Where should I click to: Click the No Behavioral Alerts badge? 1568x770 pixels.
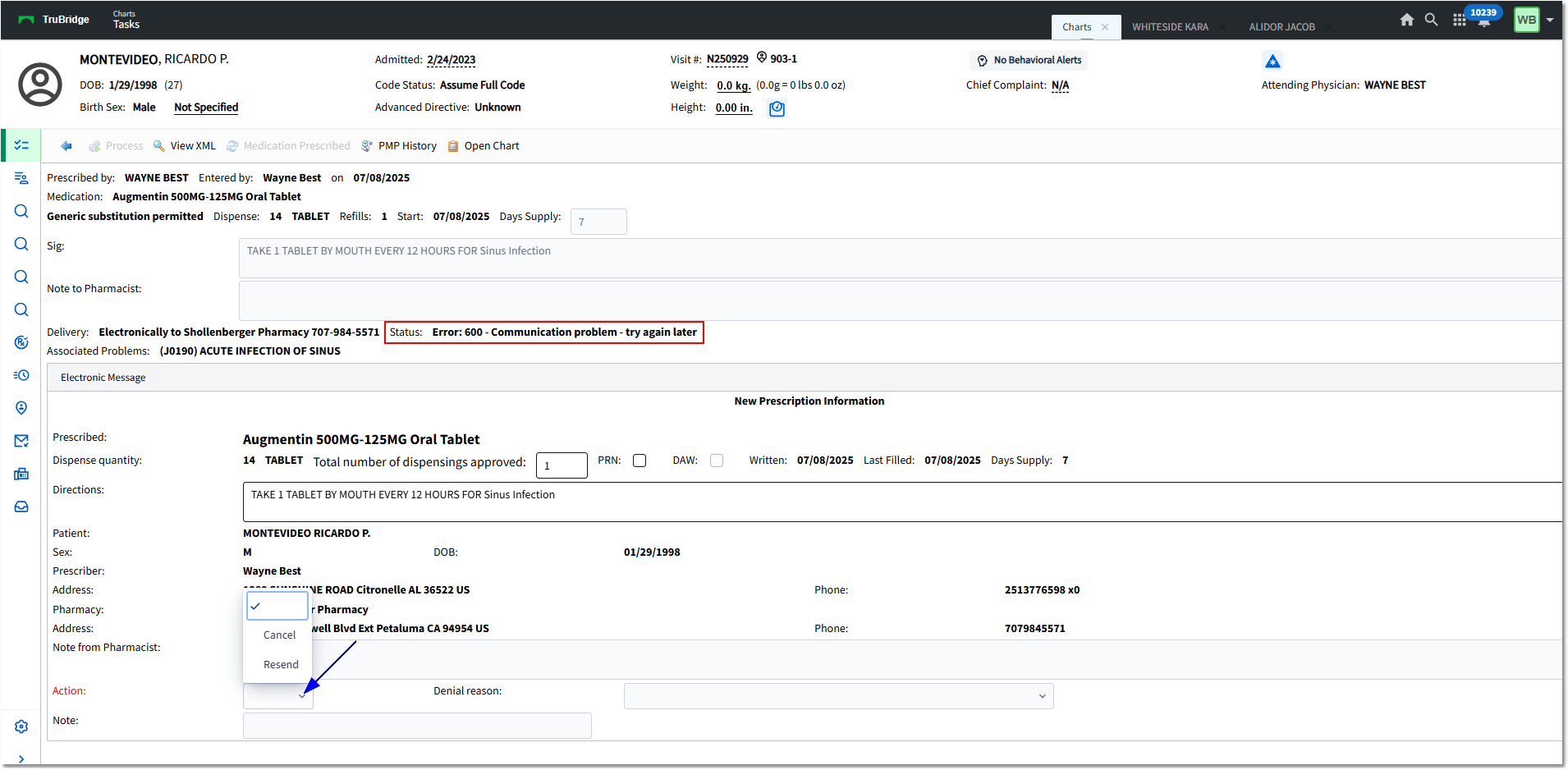(x=1029, y=60)
